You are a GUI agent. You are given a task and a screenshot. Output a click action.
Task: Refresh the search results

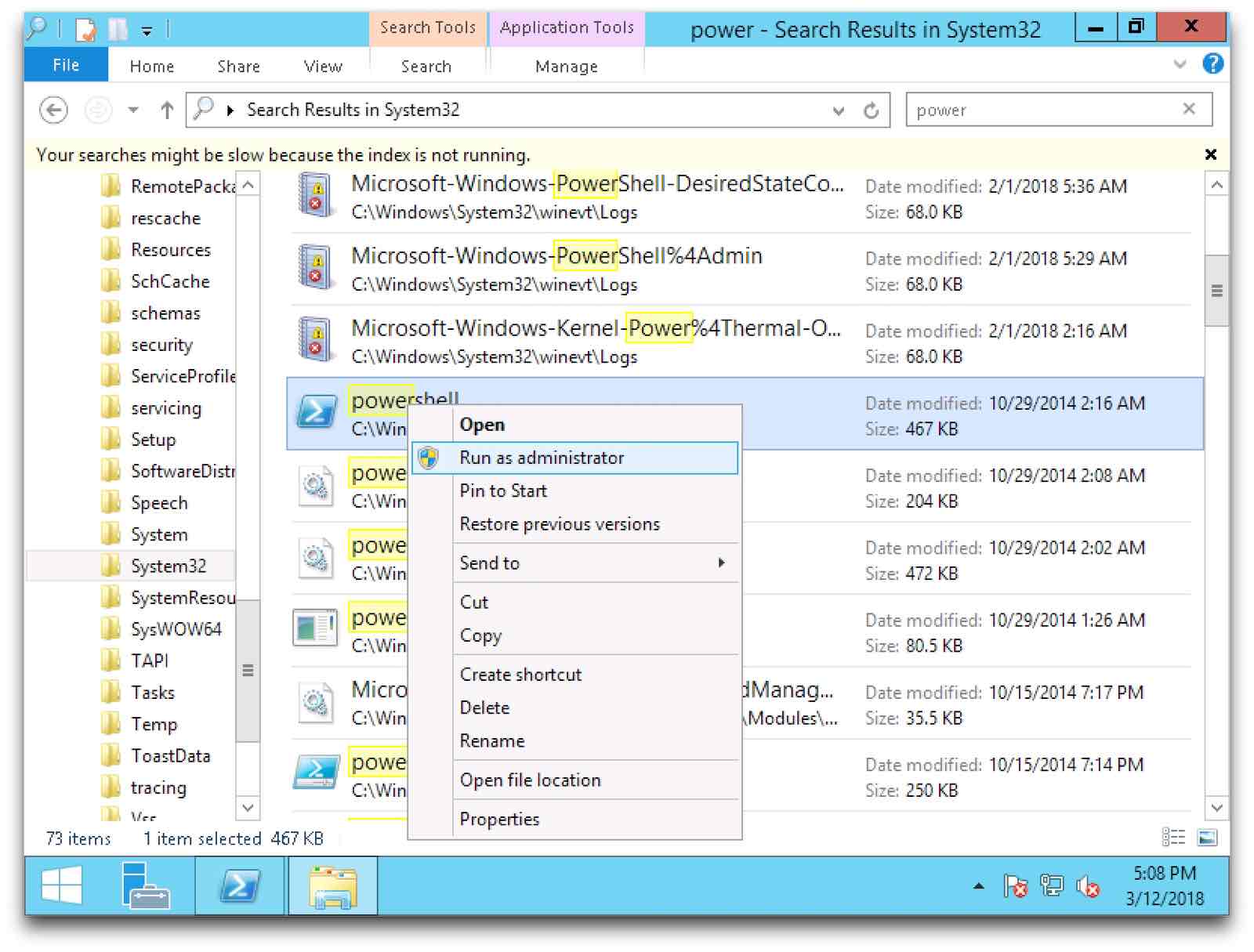(872, 111)
